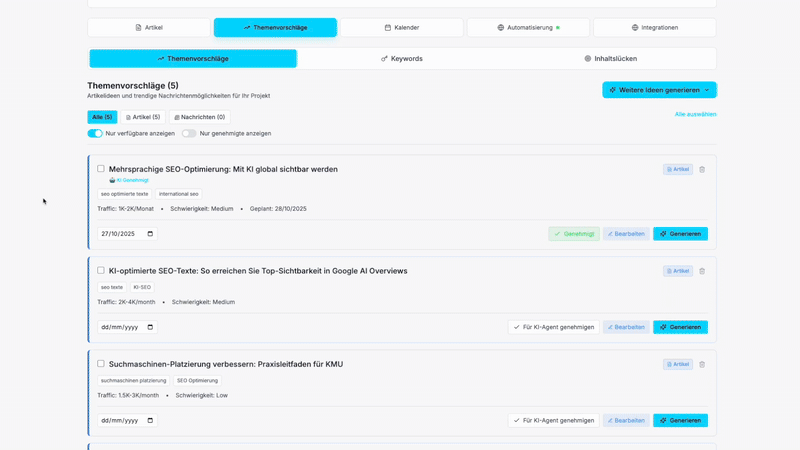Delete the KI-optimierte SEO-Texte suggestion via trash icon
The width and height of the screenshot is (800, 450).
click(x=702, y=271)
